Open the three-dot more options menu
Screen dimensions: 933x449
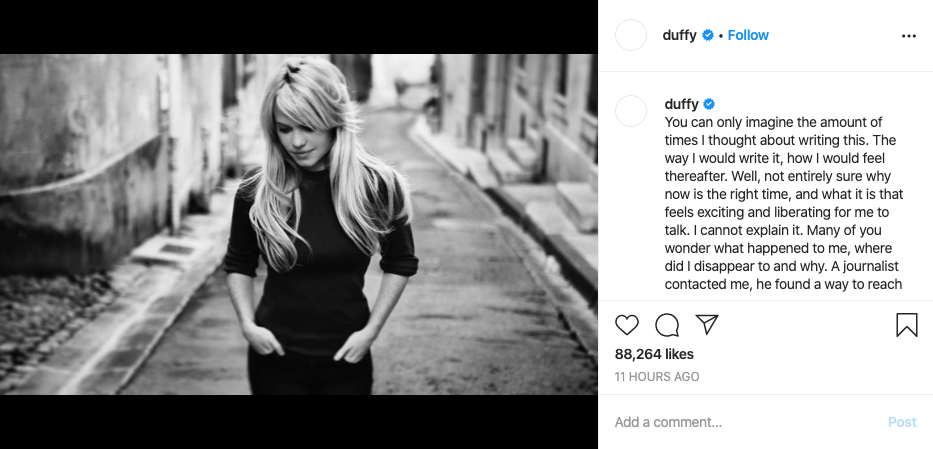[x=909, y=36]
